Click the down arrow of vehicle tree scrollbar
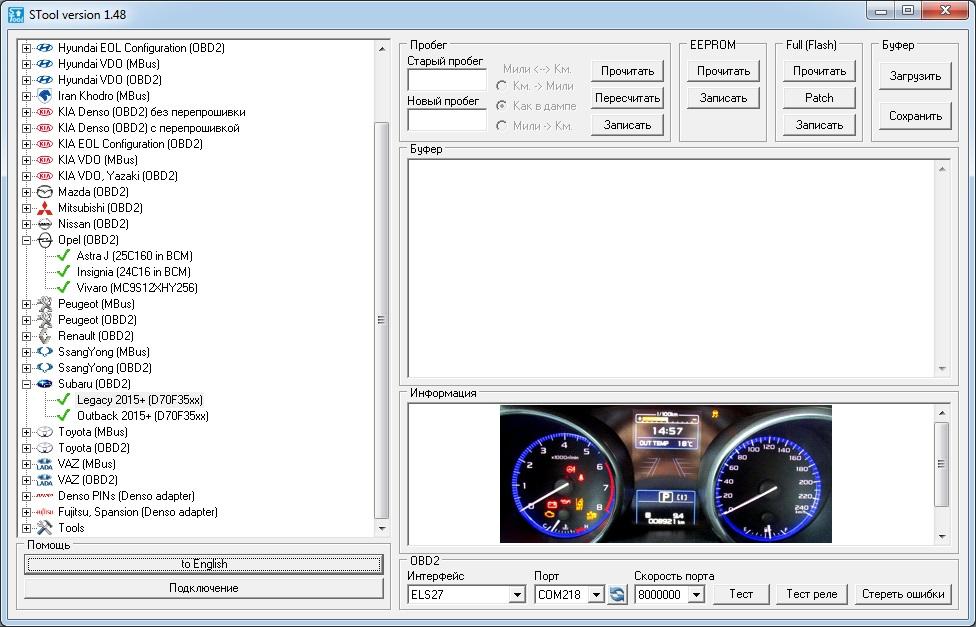 (382, 529)
